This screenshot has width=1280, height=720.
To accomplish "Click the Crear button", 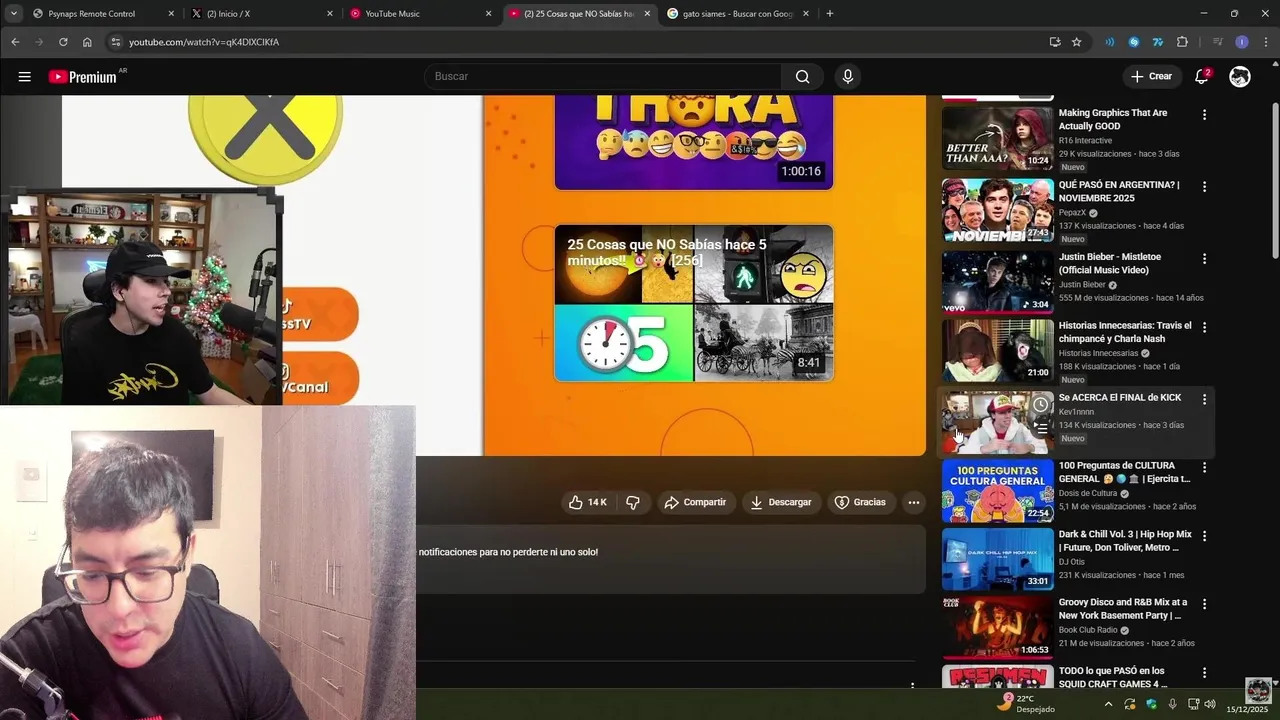I will coord(1151,76).
